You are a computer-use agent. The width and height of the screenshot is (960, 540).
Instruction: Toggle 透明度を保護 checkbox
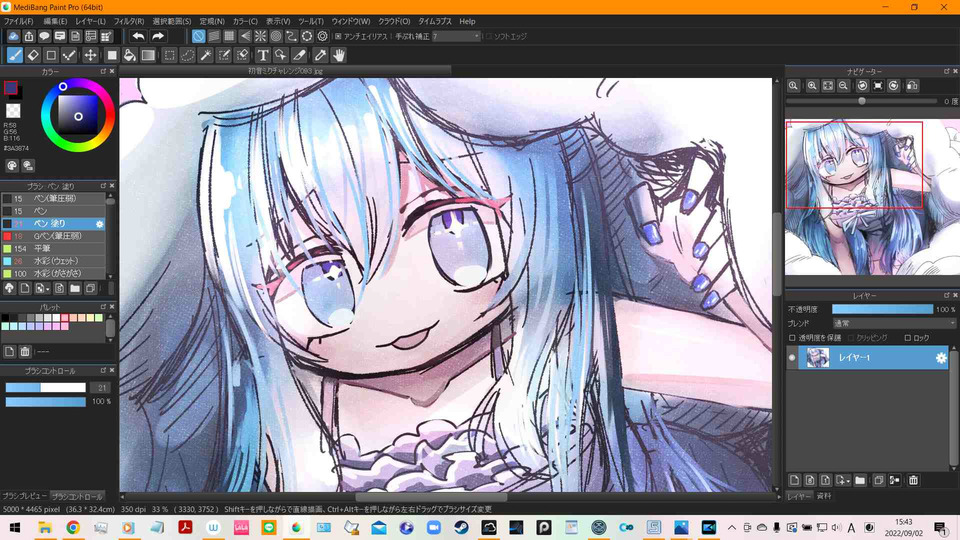tap(792, 338)
